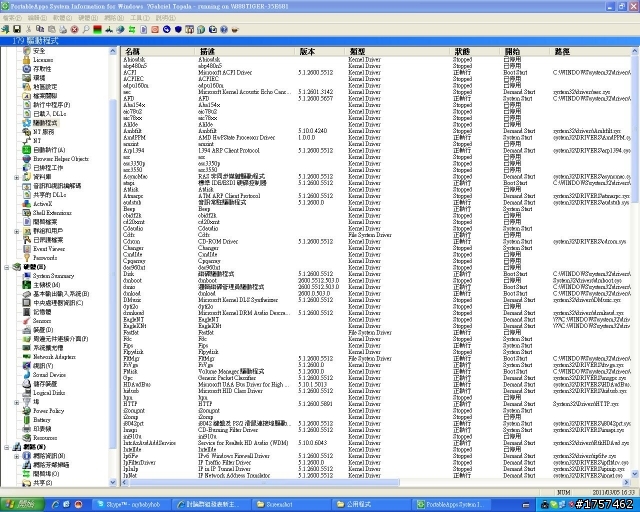This screenshot has width=640, height=512.
Task: Click the coffee cup toolbar icon
Action: (235, 29)
